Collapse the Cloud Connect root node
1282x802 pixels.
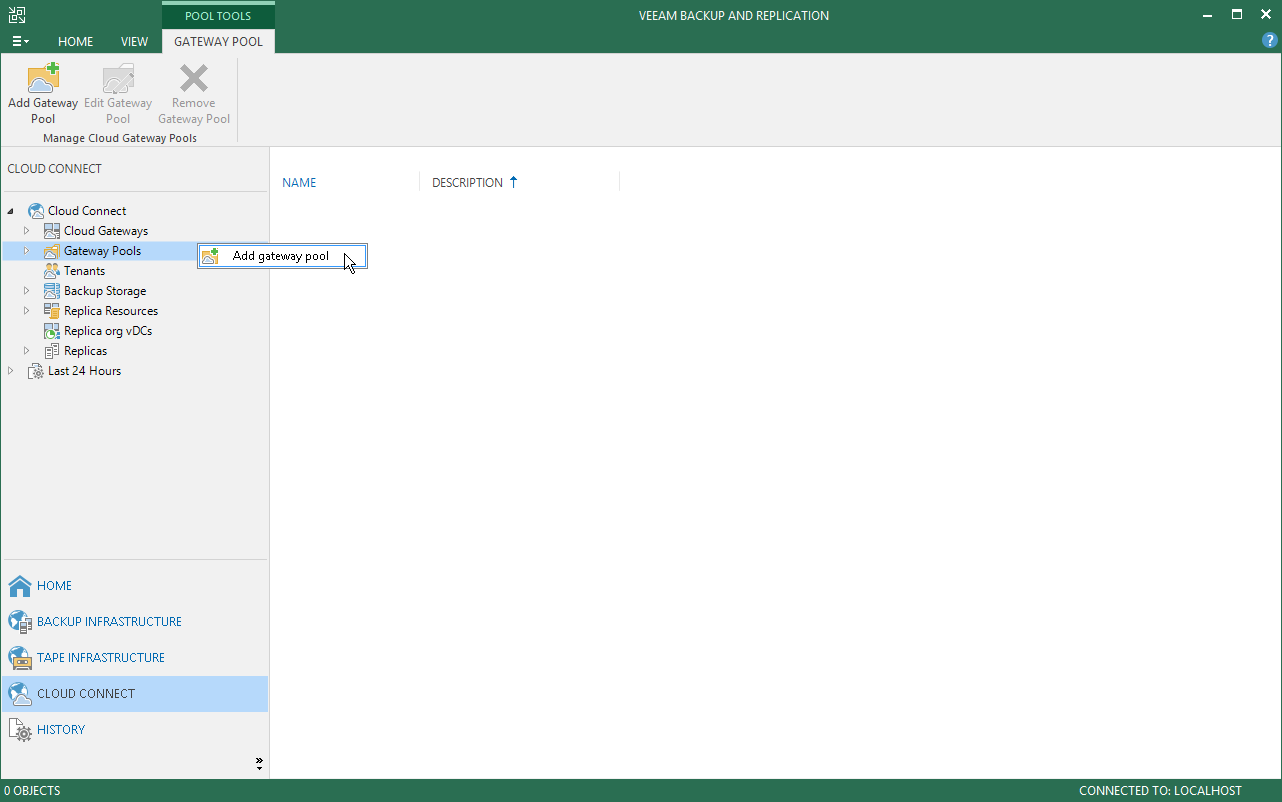point(11,211)
